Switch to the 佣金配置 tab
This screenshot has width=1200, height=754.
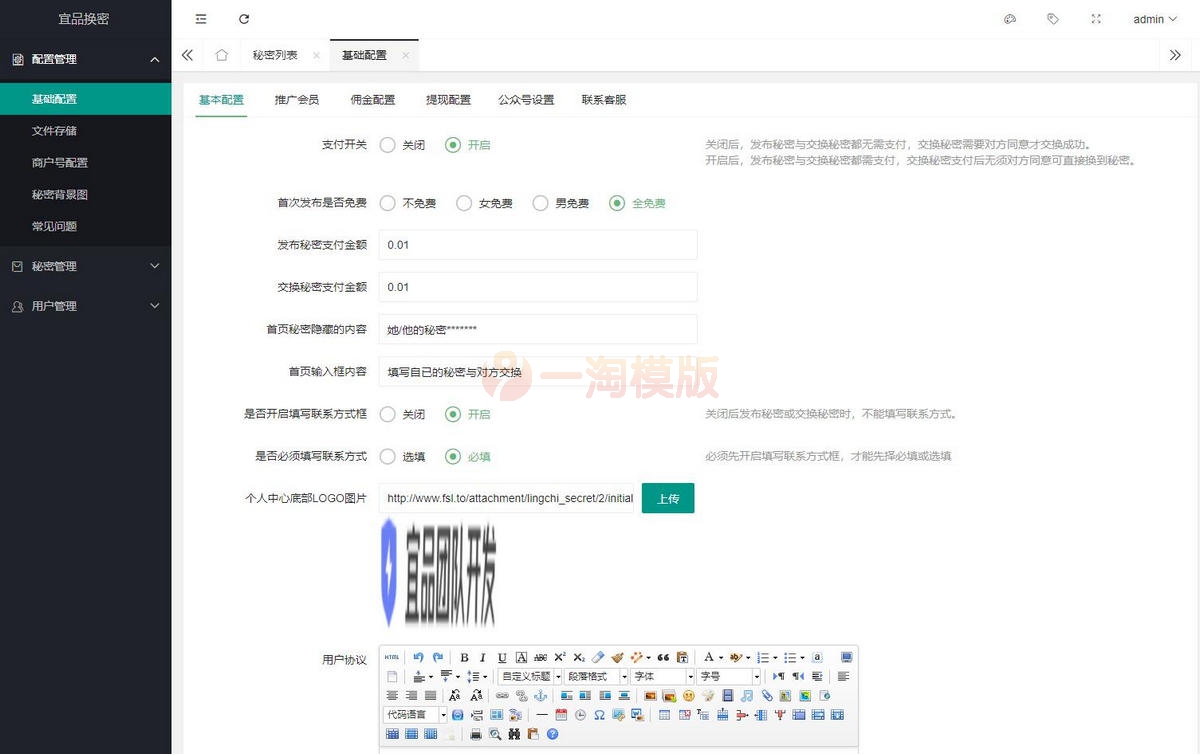pos(372,99)
